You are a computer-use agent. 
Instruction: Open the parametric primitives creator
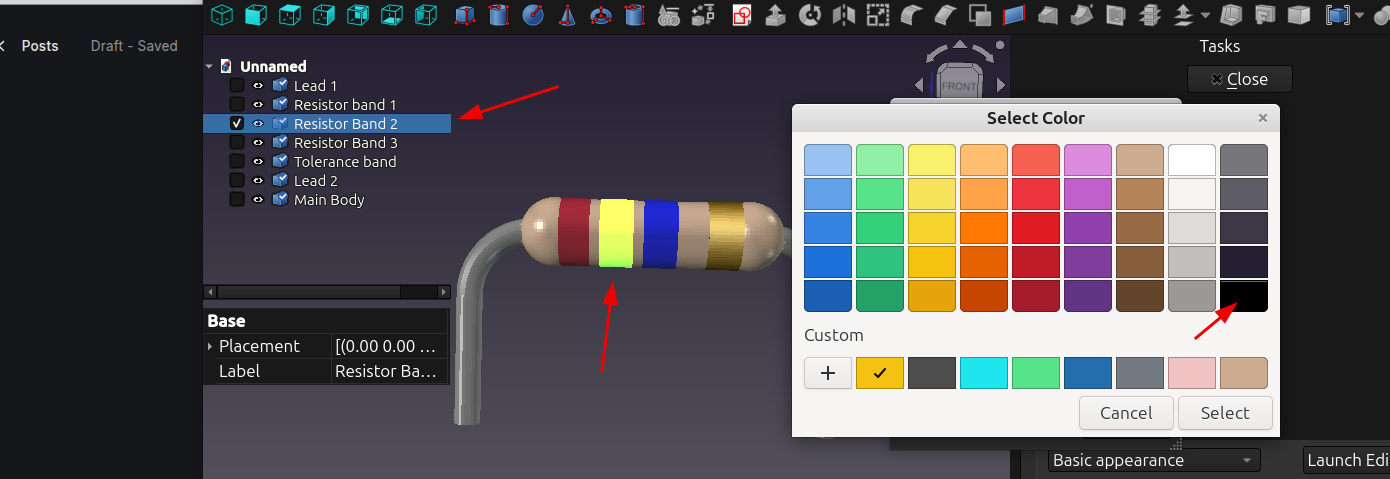(669, 15)
